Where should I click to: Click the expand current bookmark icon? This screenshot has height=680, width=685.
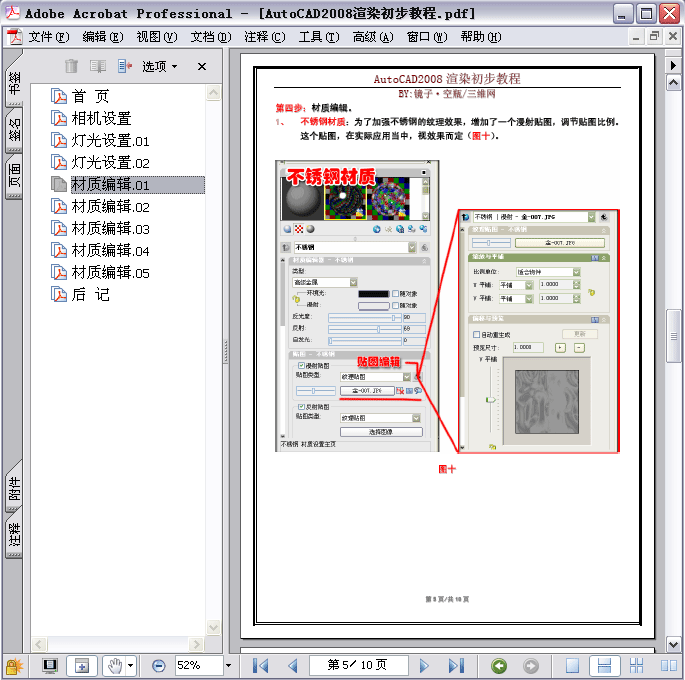pos(125,66)
